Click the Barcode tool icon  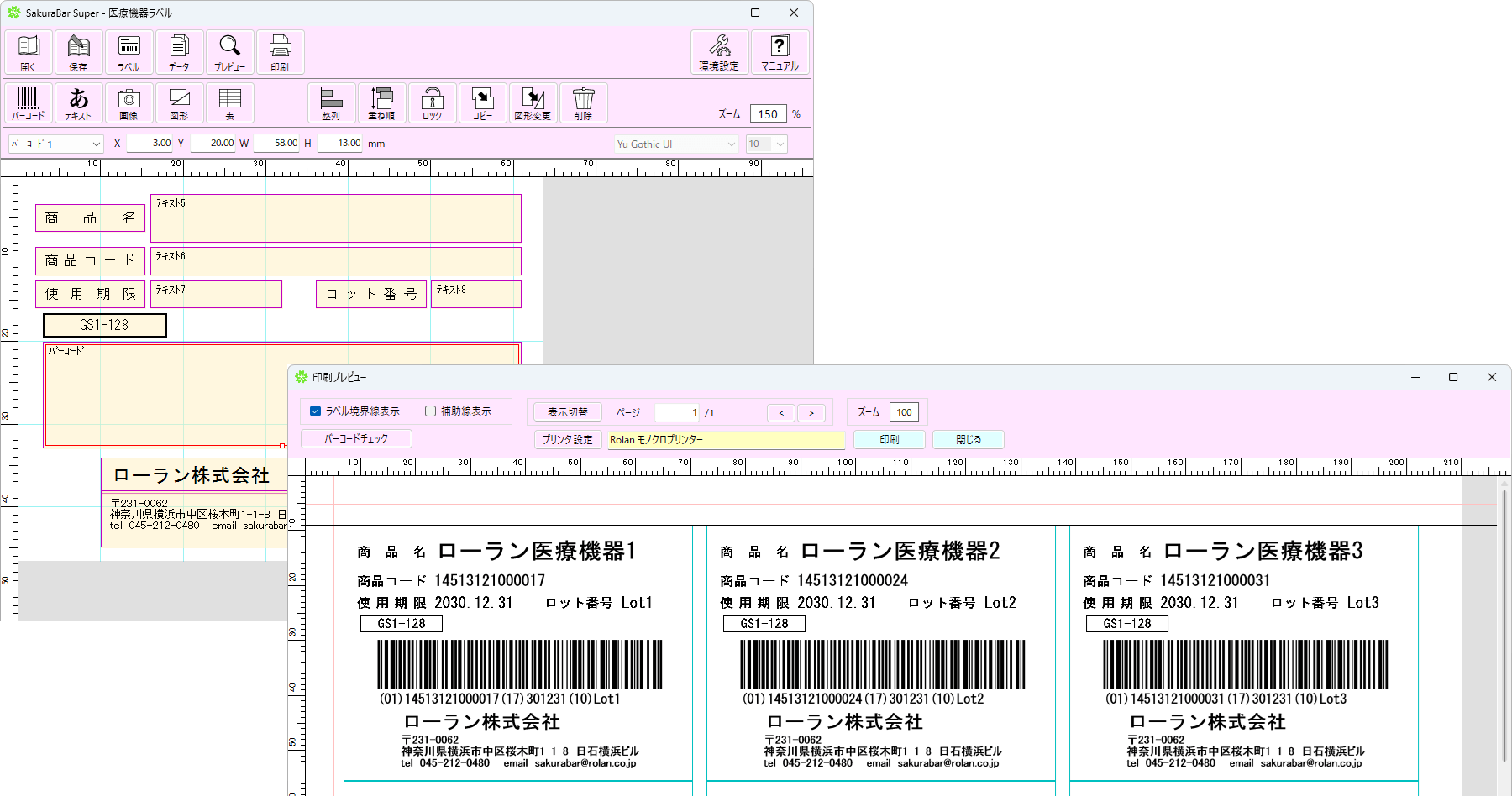coord(29,103)
